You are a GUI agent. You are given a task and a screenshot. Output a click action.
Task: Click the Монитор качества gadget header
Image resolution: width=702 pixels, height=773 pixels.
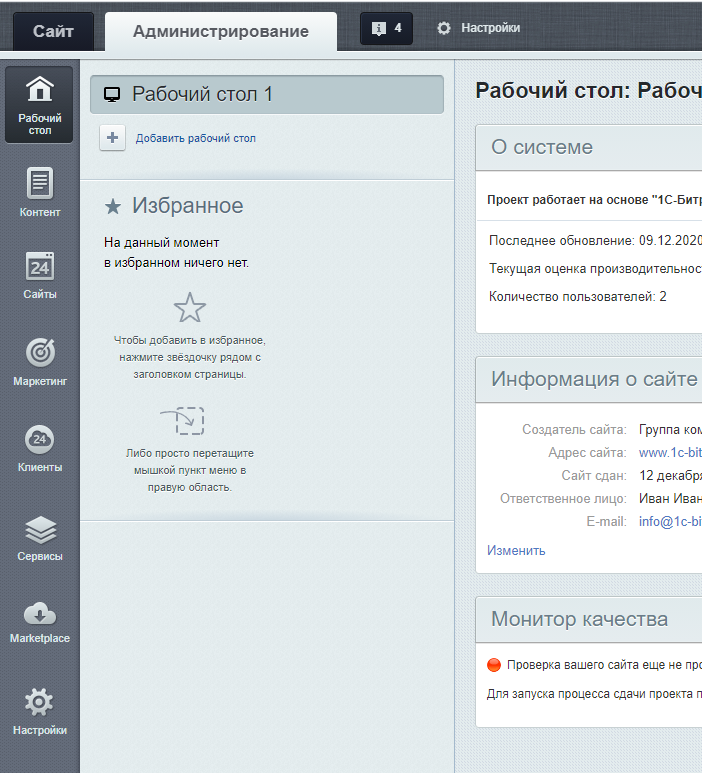point(589,619)
